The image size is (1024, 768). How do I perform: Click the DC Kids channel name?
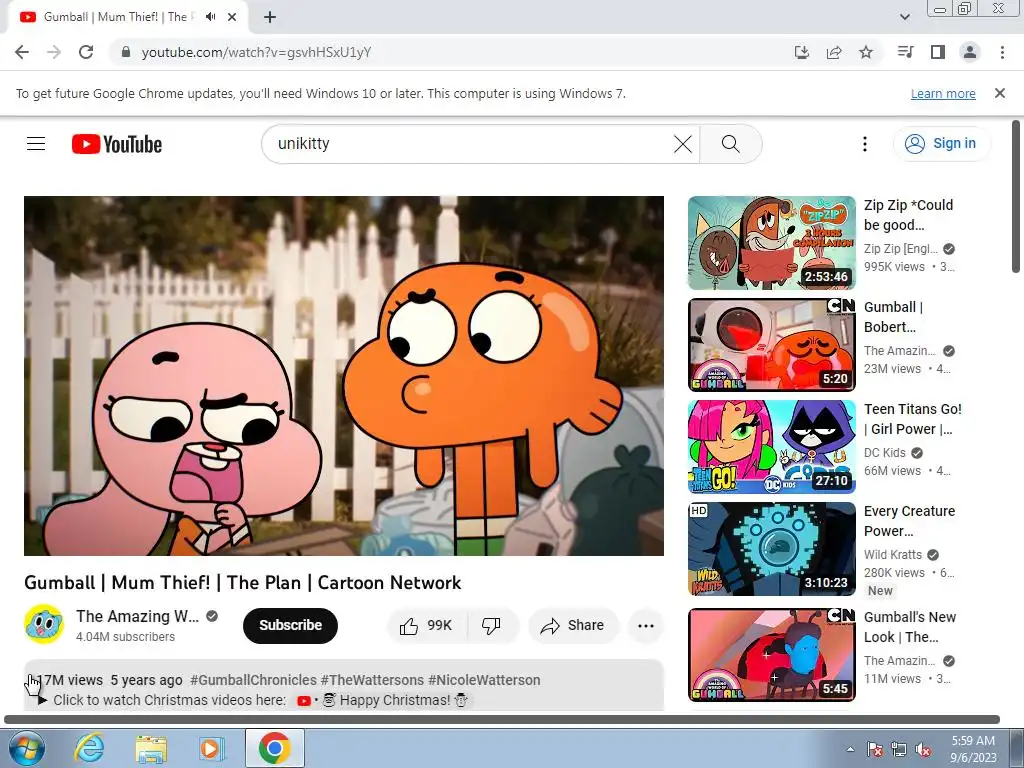click(885, 453)
